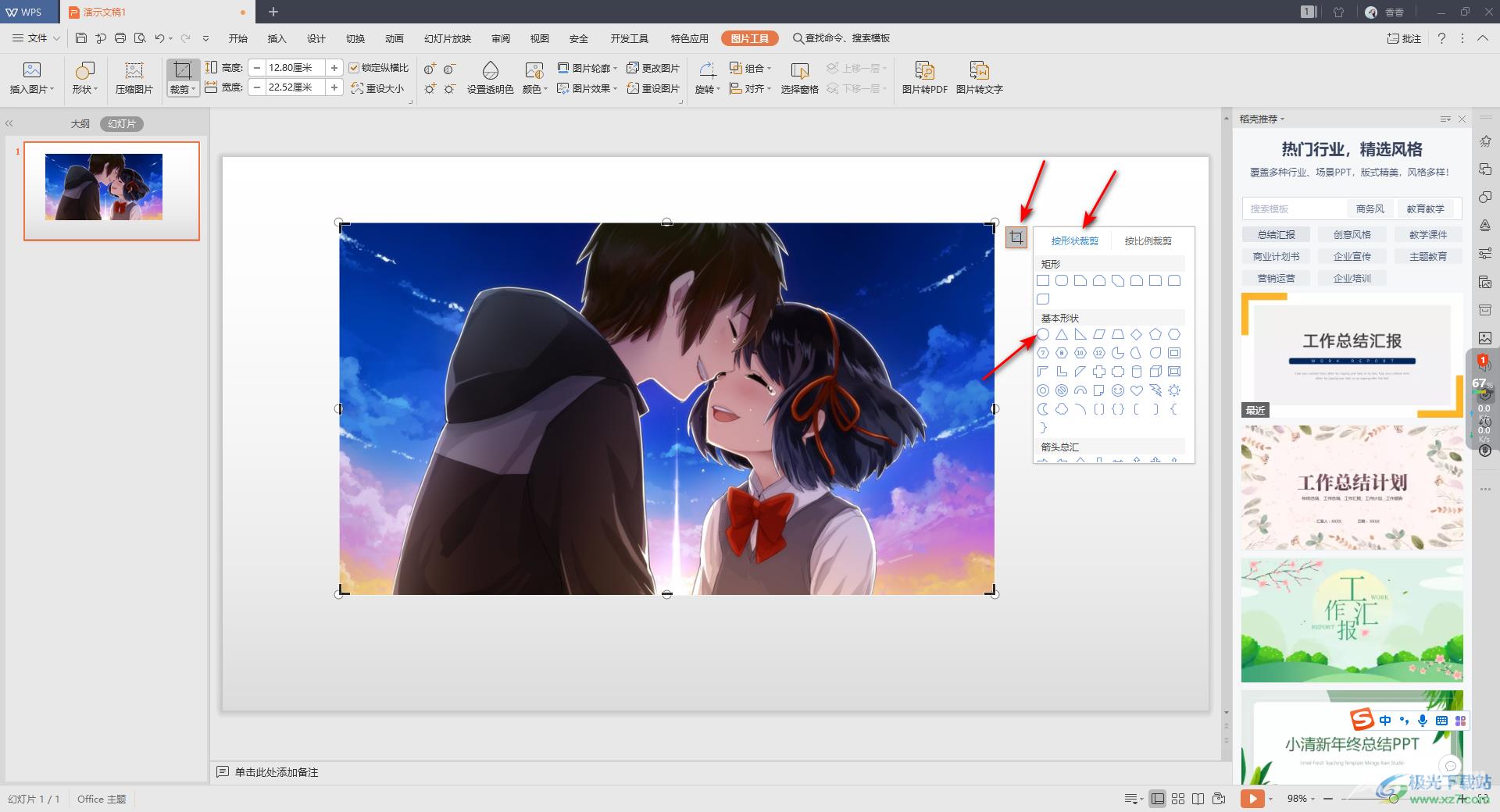This screenshot has width=1500, height=812.
Task: Switch panel to Outline (大纲) view
Action: click(x=80, y=123)
